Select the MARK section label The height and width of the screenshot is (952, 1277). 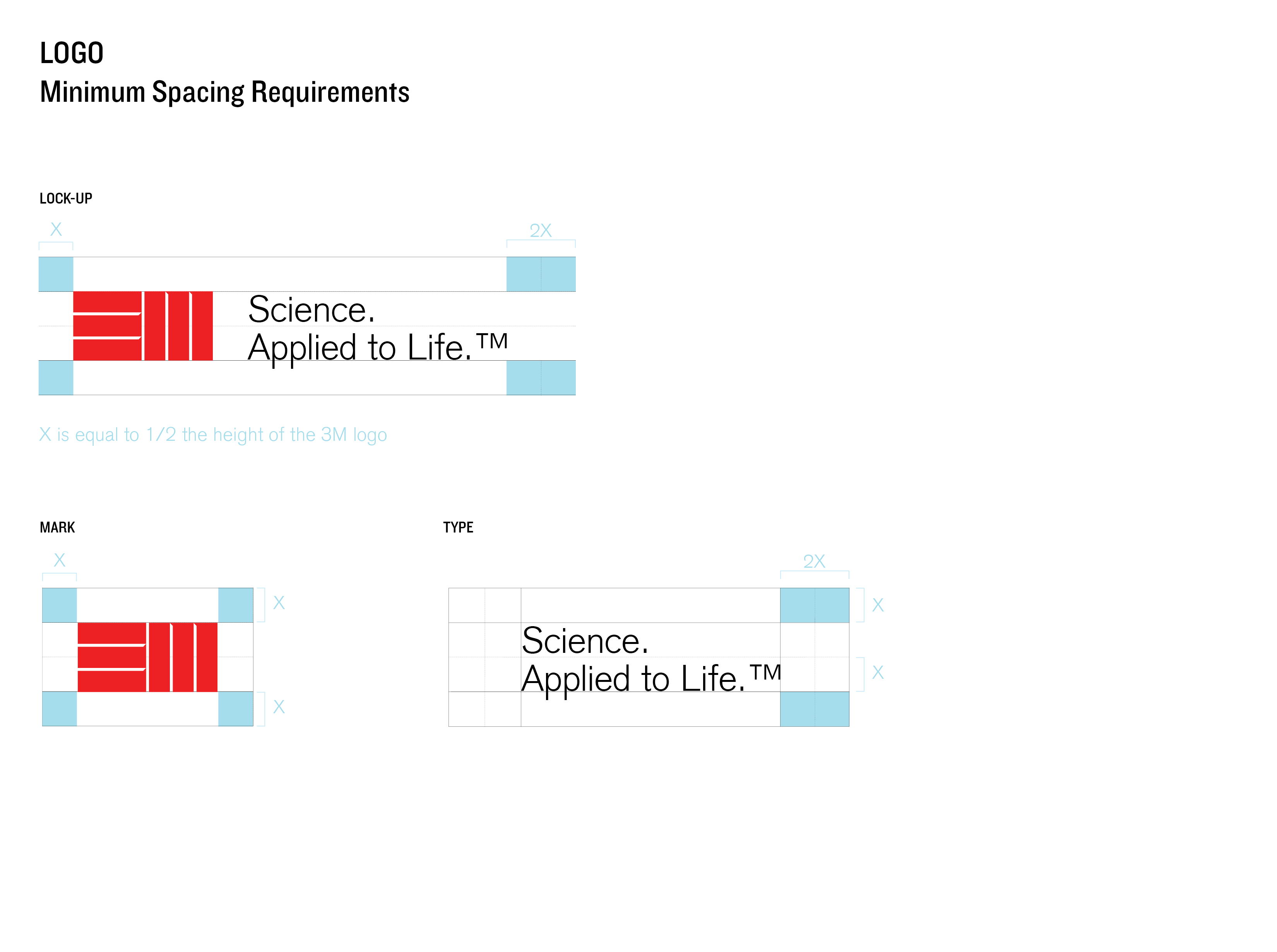[x=57, y=527]
